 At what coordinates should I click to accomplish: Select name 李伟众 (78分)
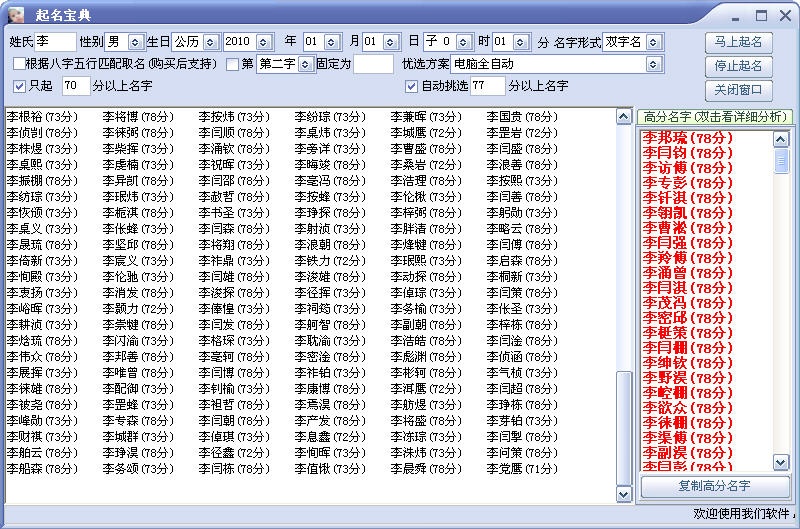click(x=42, y=357)
